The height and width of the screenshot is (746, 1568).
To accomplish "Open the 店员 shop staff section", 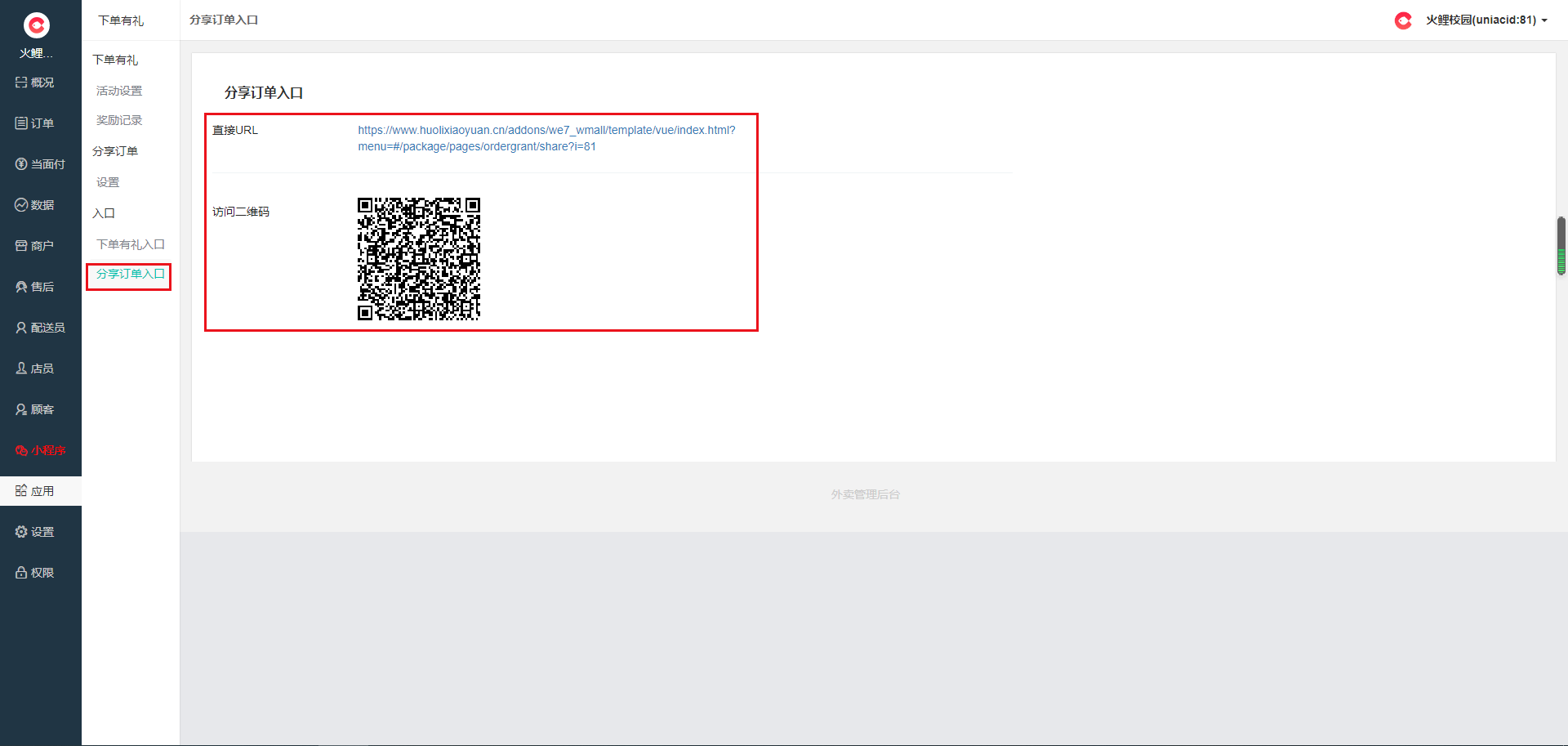I will click(34, 369).
